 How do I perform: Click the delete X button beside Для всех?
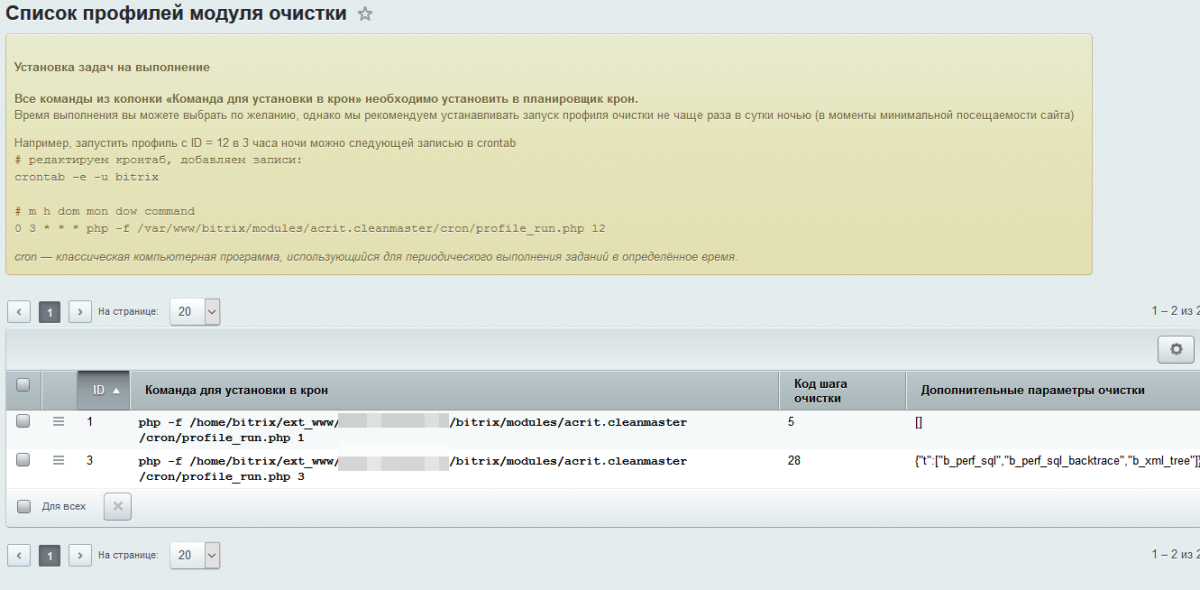(x=117, y=506)
